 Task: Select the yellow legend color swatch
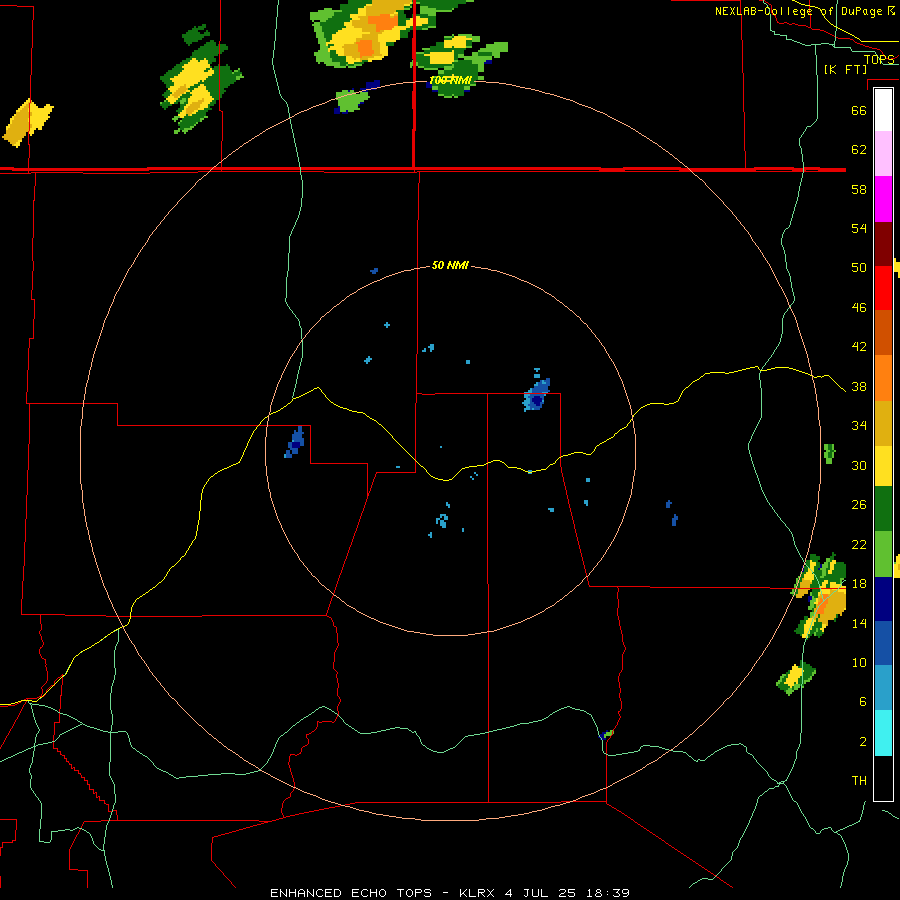(x=883, y=465)
